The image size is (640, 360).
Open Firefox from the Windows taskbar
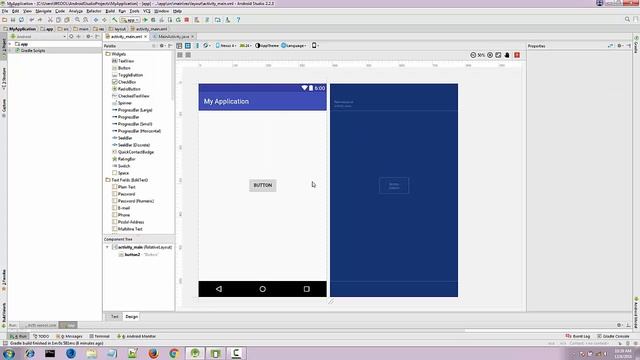click(153, 353)
